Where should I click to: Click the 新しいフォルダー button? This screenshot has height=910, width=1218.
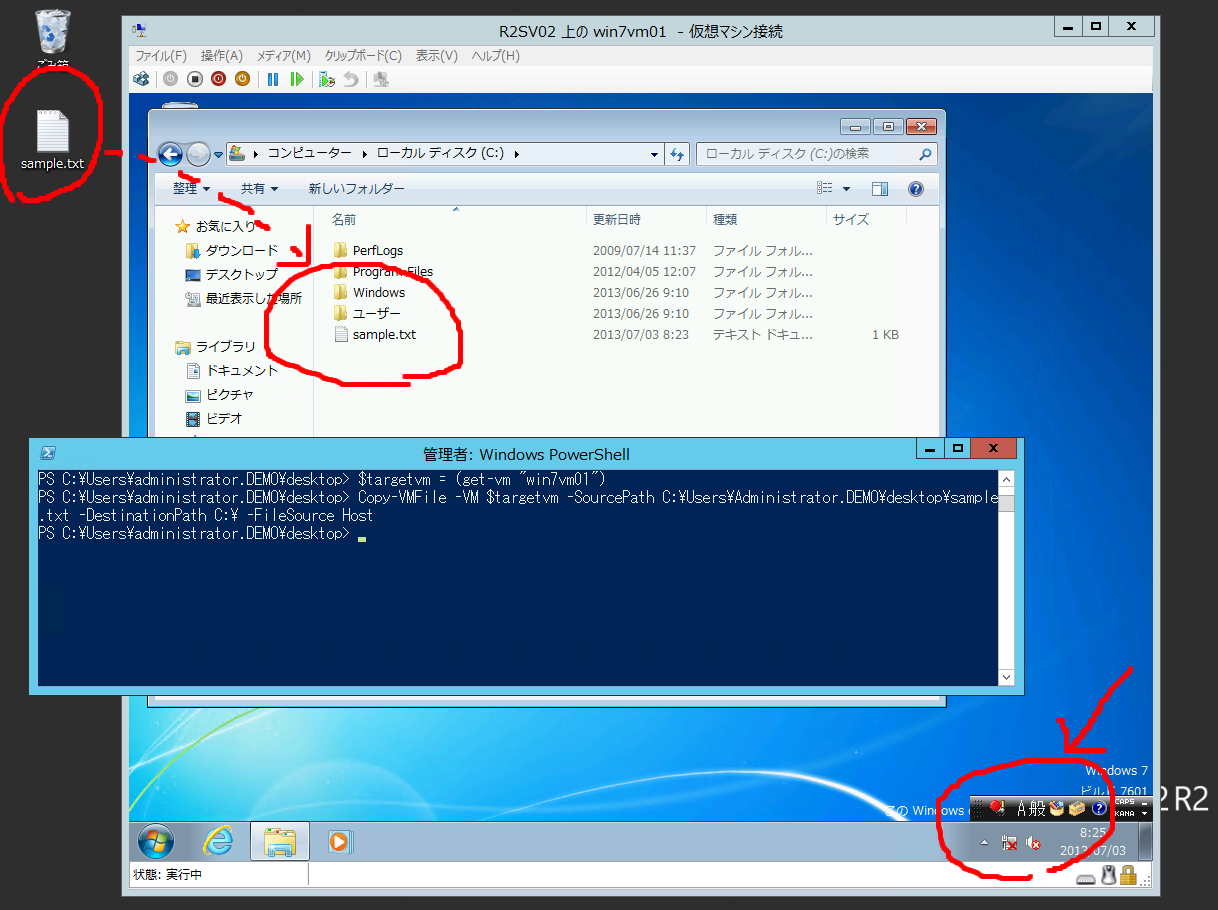point(357,188)
